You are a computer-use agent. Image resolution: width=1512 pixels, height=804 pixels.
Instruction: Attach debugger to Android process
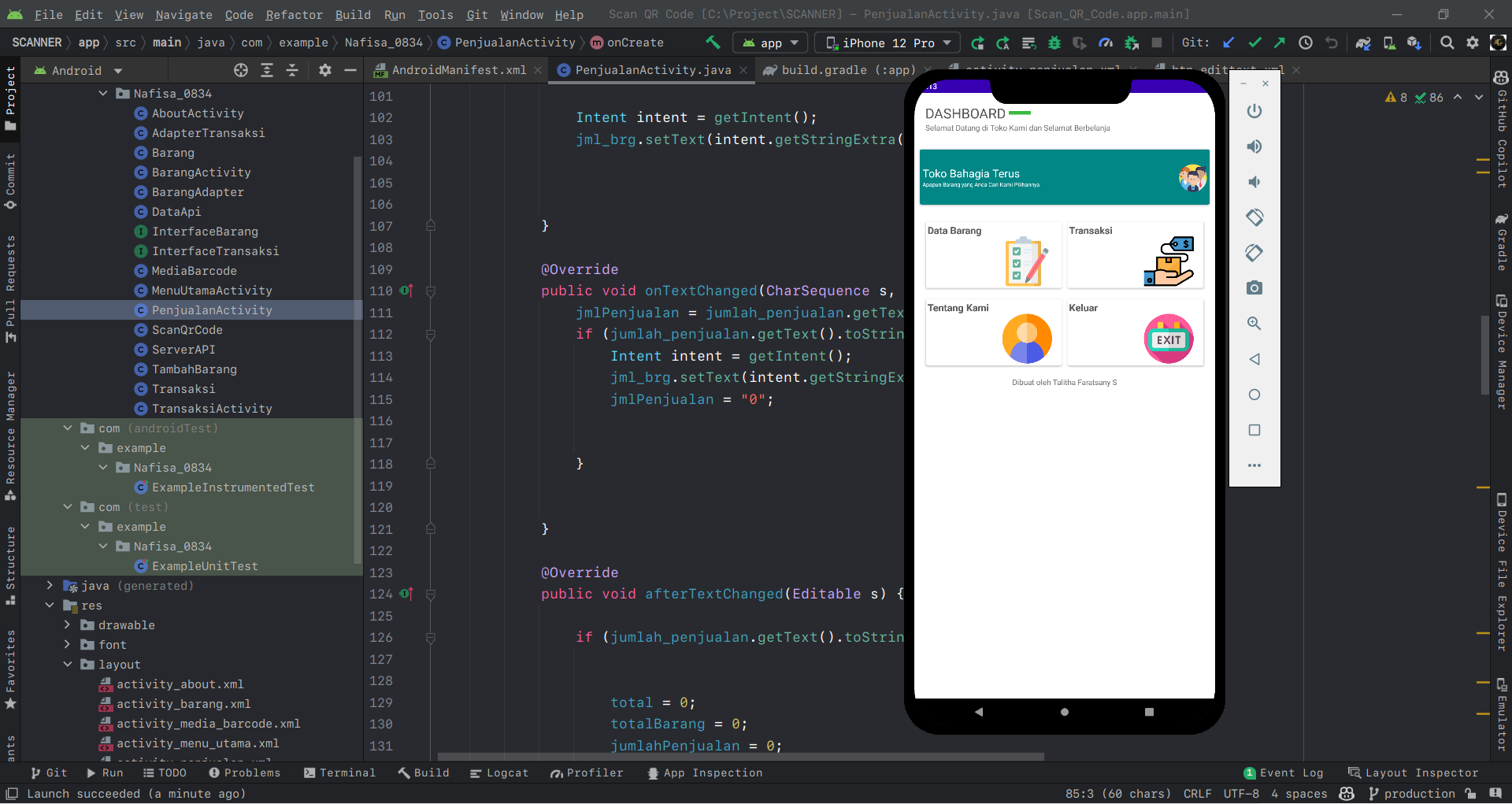[1132, 43]
